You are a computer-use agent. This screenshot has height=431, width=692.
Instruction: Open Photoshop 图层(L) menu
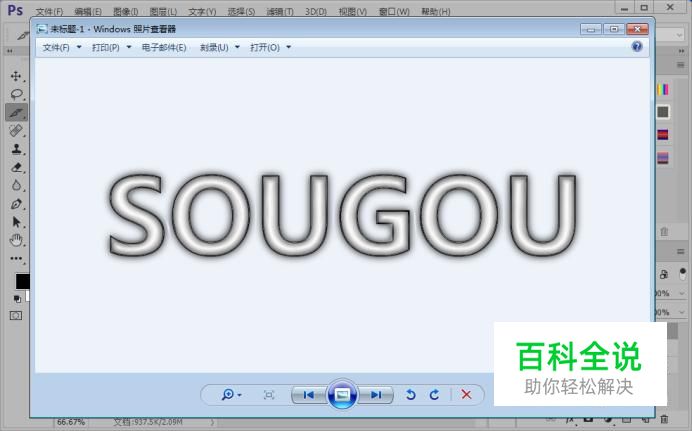pyautogui.click(x=163, y=11)
